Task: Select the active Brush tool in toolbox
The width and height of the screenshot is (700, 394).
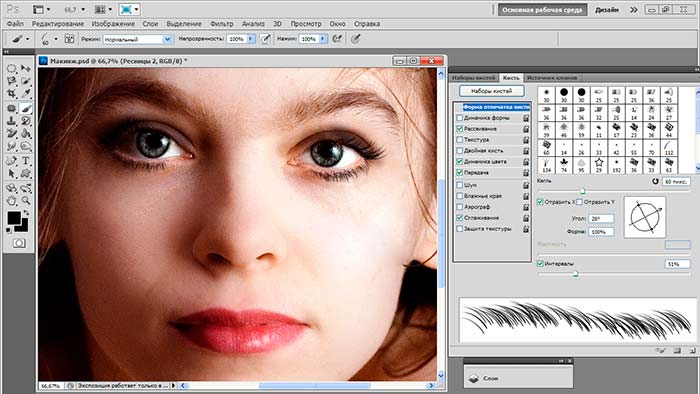Action: (x=26, y=108)
